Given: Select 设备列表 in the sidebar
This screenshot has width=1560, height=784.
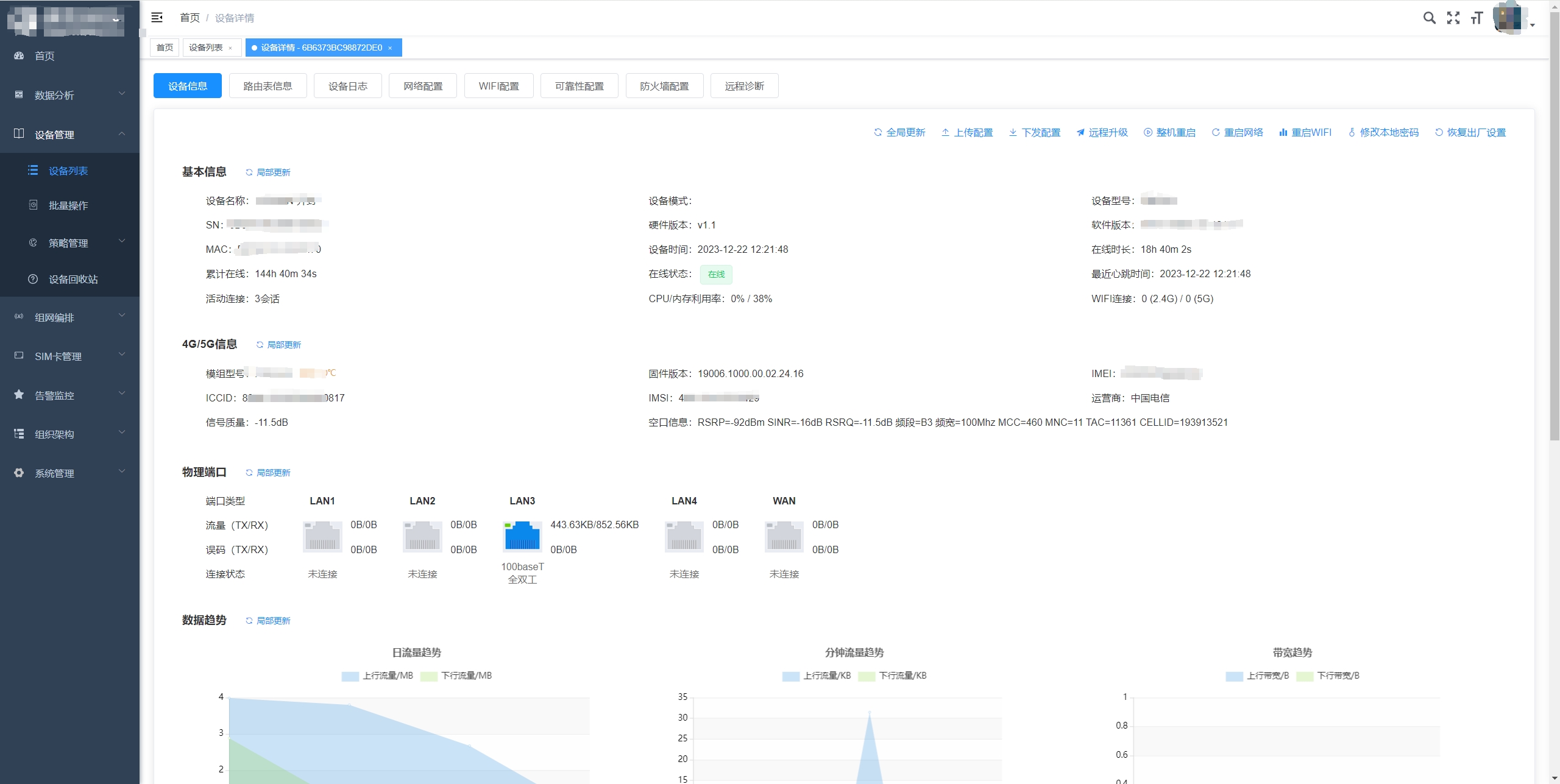Looking at the screenshot, I should [x=69, y=171].
